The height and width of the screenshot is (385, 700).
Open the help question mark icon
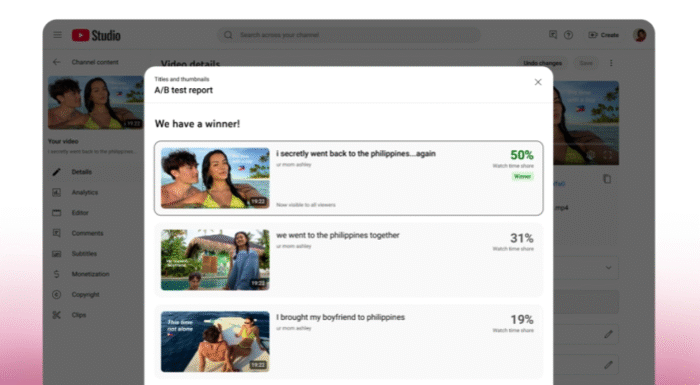[x=568, y=35]
